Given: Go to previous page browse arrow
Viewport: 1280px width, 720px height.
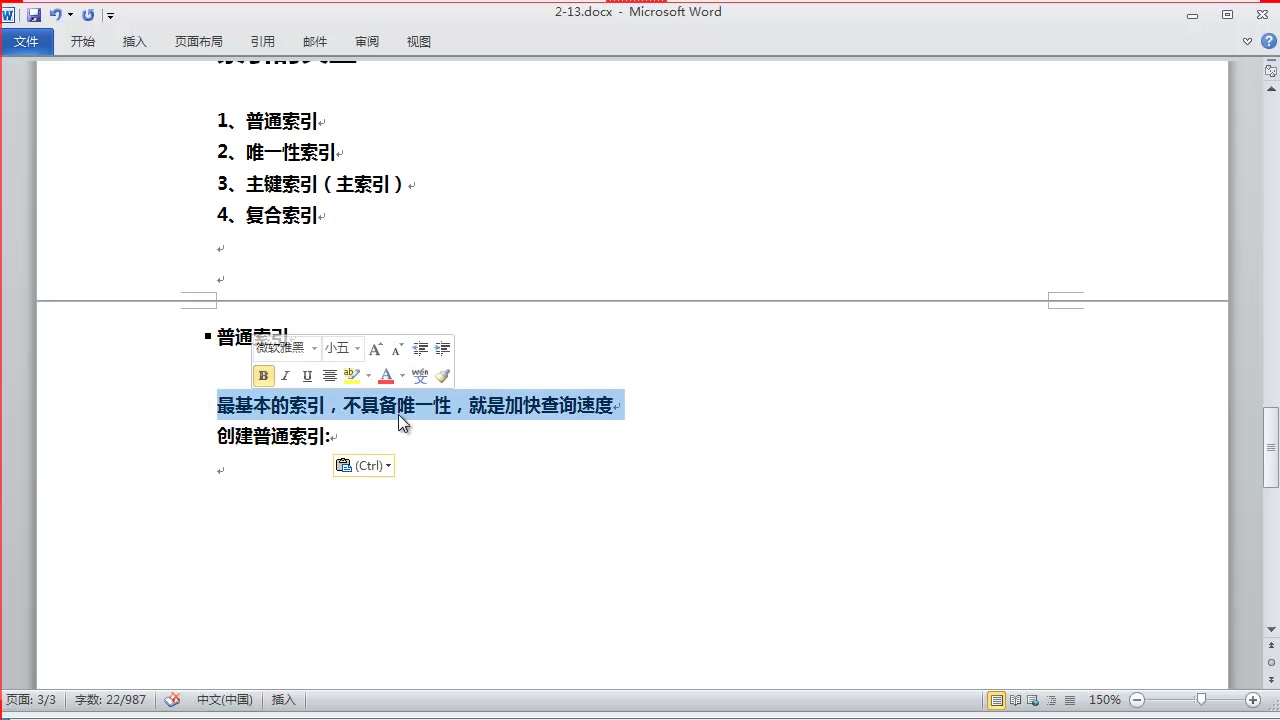Looking at the screenshot, I should (1271, 647).
